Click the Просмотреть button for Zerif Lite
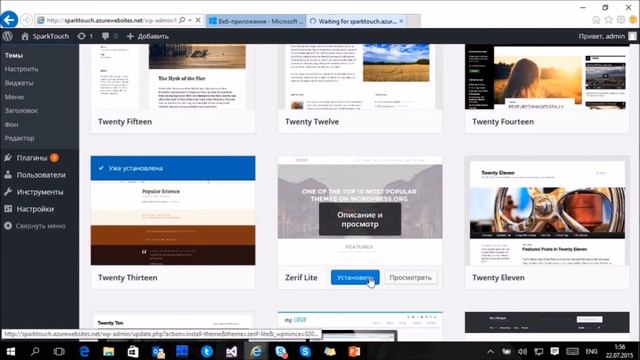The height and width of the screenshot is (360, 640). (x=410, y=277)
